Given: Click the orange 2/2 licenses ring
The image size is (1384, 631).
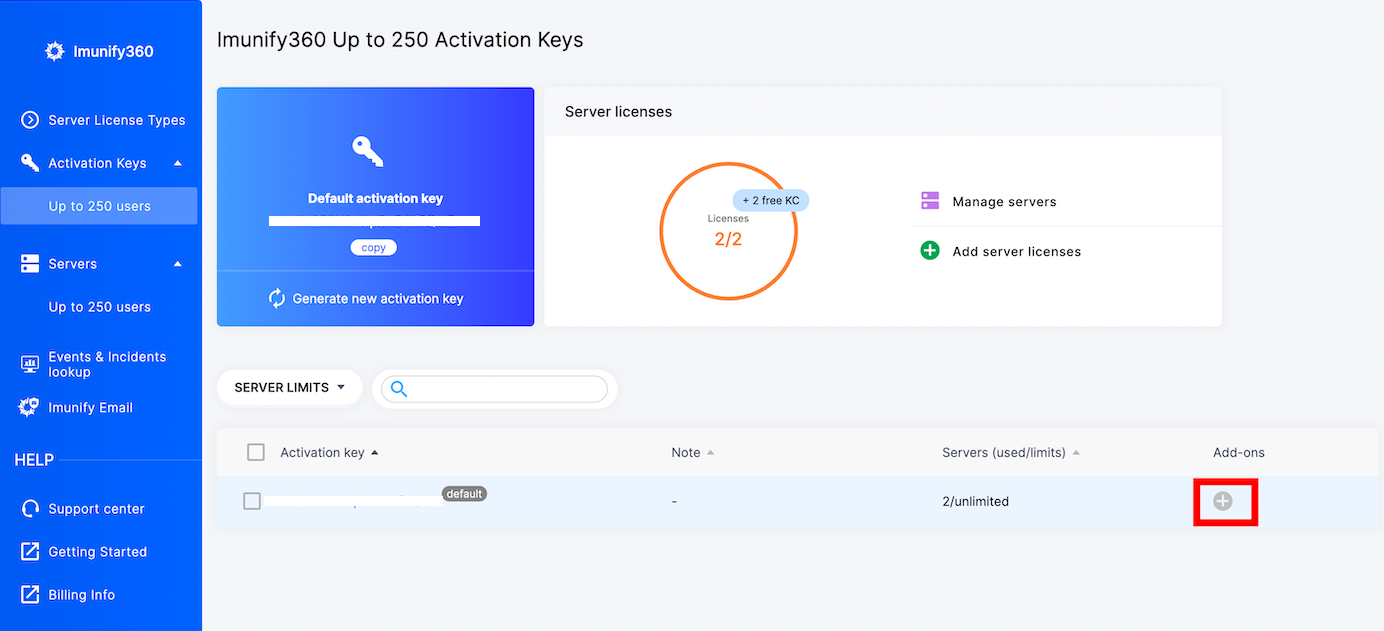Looking at the screenshot, I should tap(729, 230).
